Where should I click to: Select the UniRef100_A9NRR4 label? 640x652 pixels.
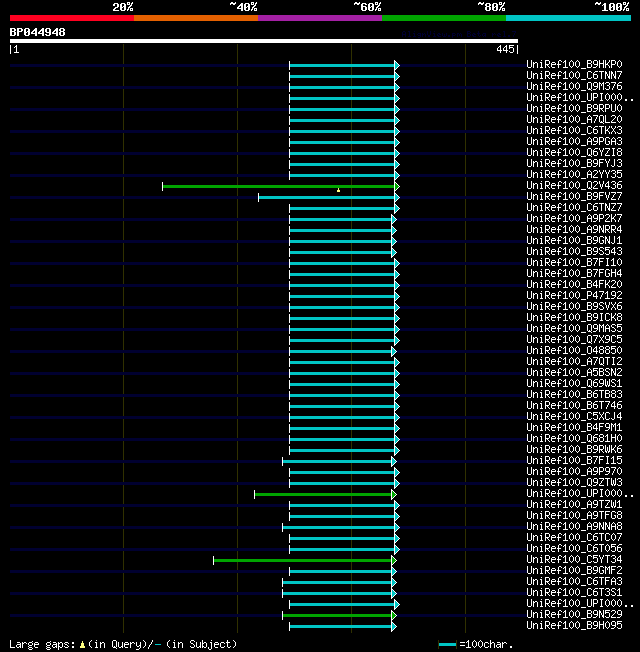574,229
